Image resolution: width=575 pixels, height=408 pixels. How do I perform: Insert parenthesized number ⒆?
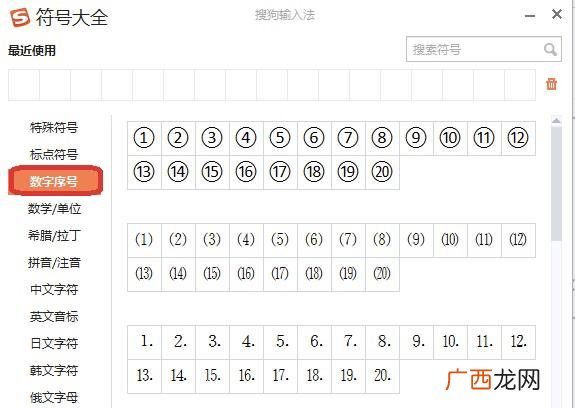(348, 274)
